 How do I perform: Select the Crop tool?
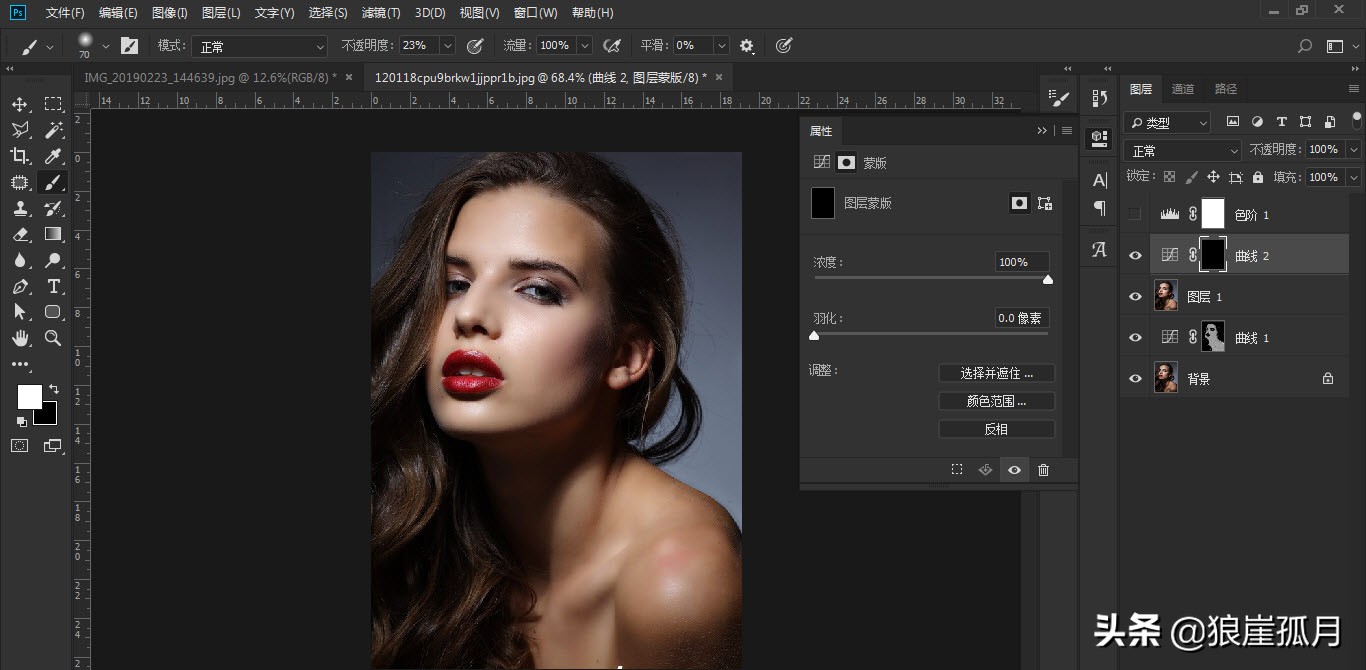point(20,156)
